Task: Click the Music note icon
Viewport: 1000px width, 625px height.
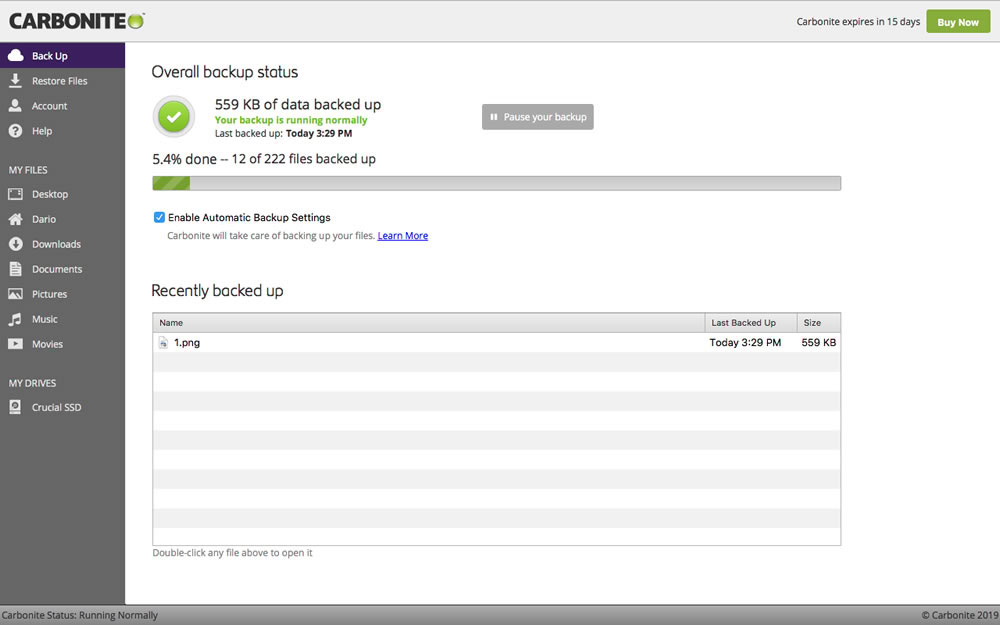Action: (15, 319)
